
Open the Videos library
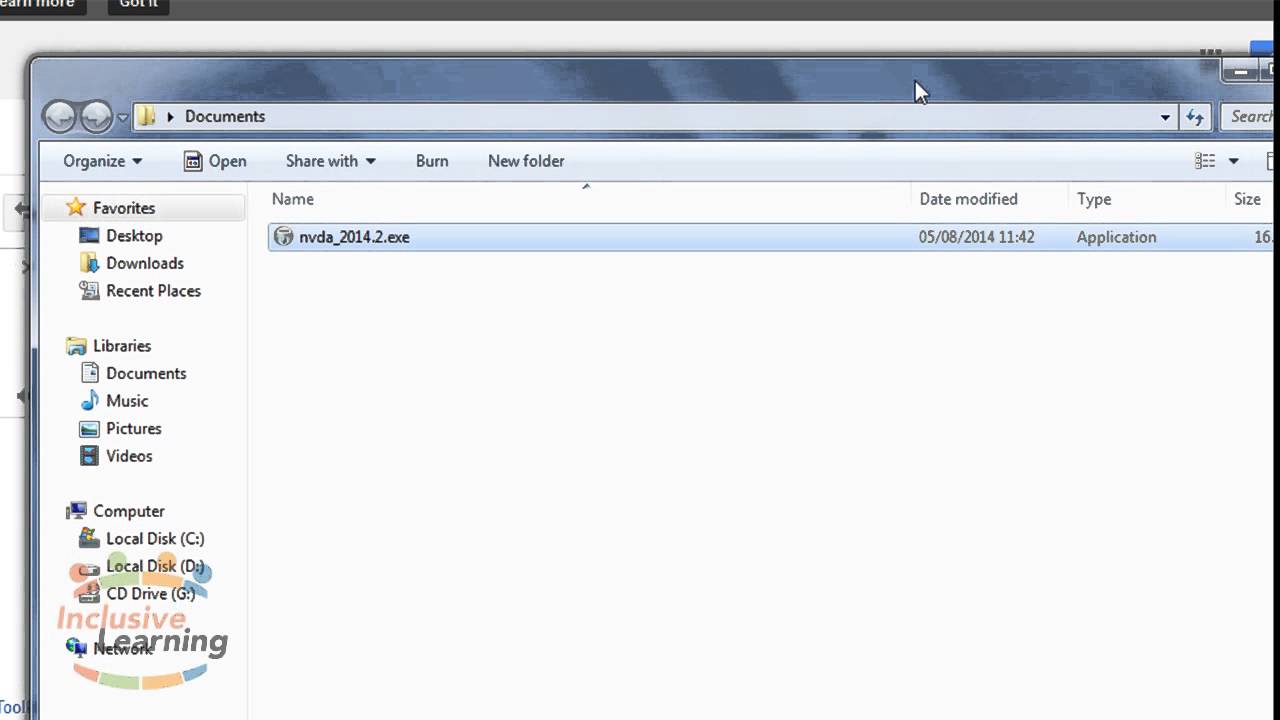129,456
